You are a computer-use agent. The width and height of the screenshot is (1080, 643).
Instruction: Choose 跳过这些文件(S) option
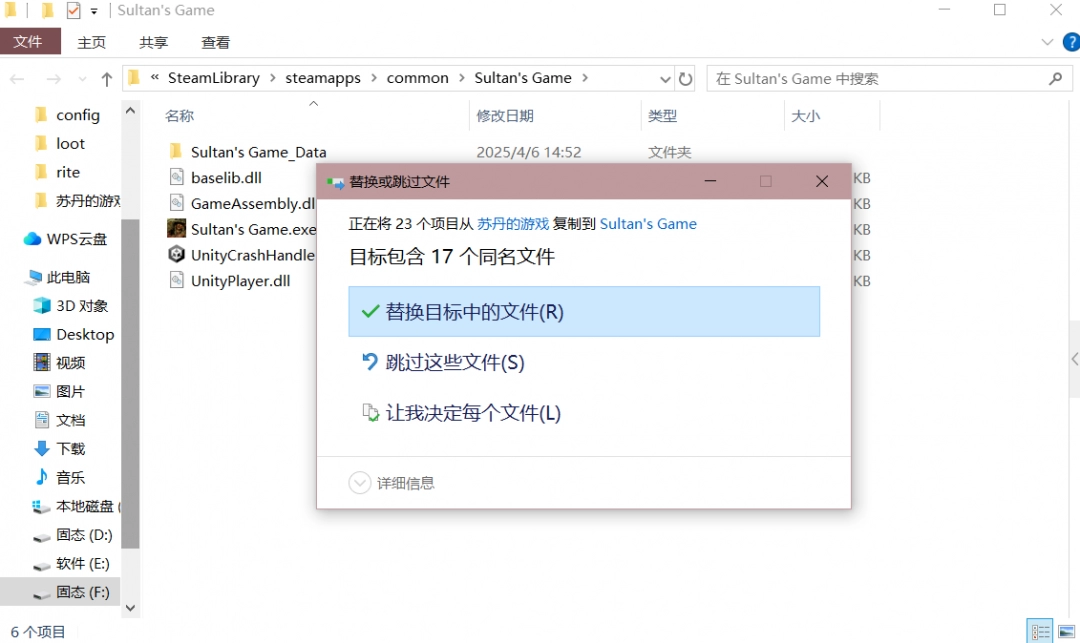click(455, 363)
